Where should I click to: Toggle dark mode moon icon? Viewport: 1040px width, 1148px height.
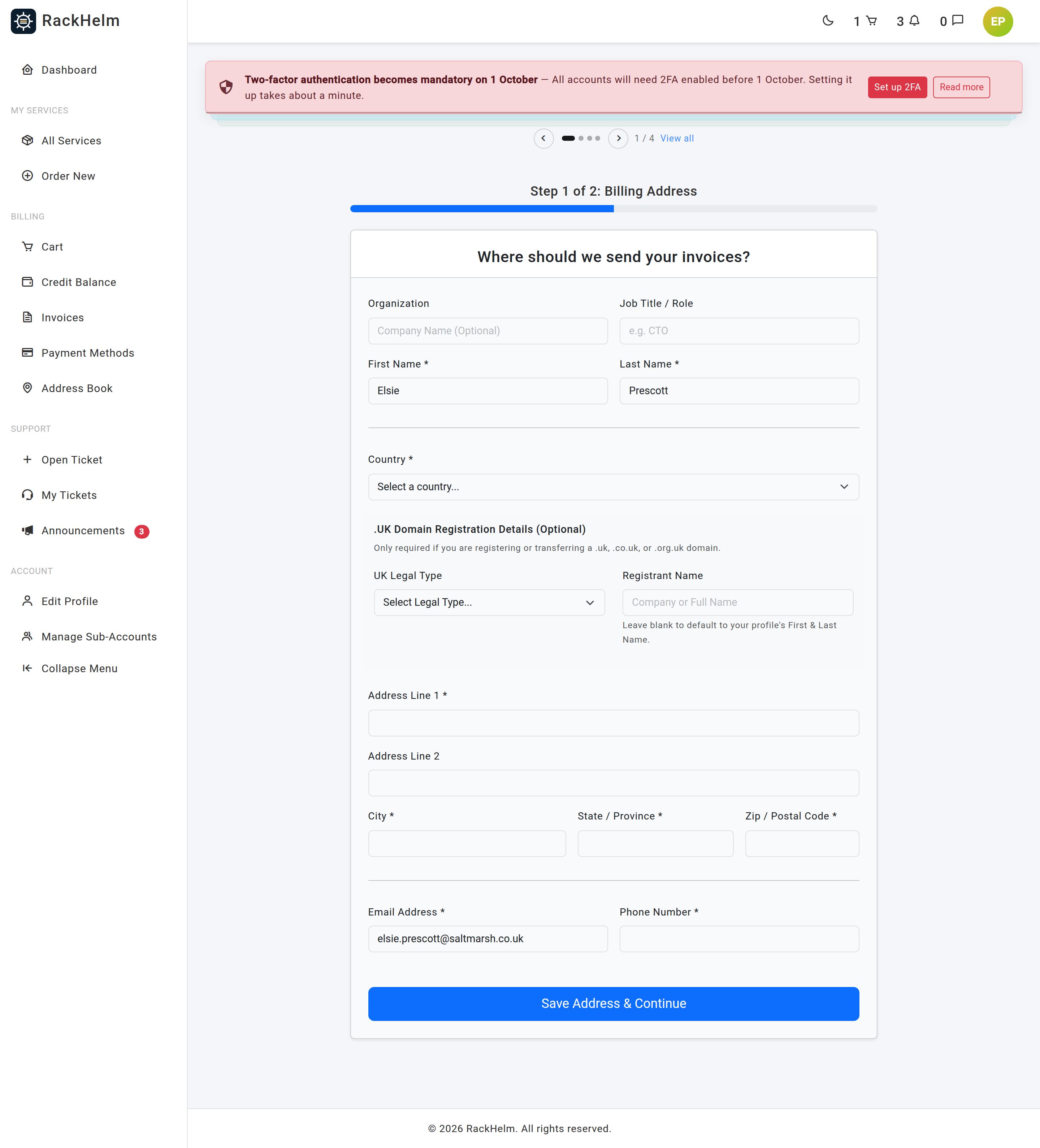(x=828, y=21)
